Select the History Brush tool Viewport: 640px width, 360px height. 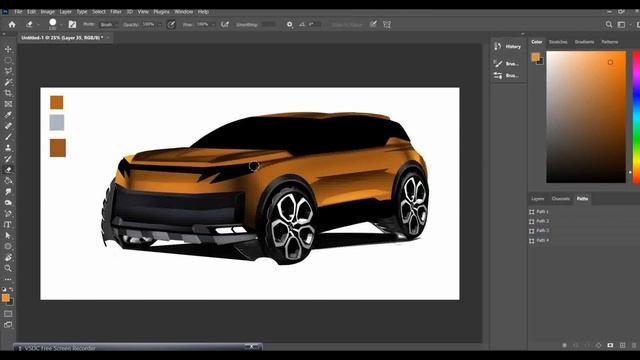coord(8,159)
